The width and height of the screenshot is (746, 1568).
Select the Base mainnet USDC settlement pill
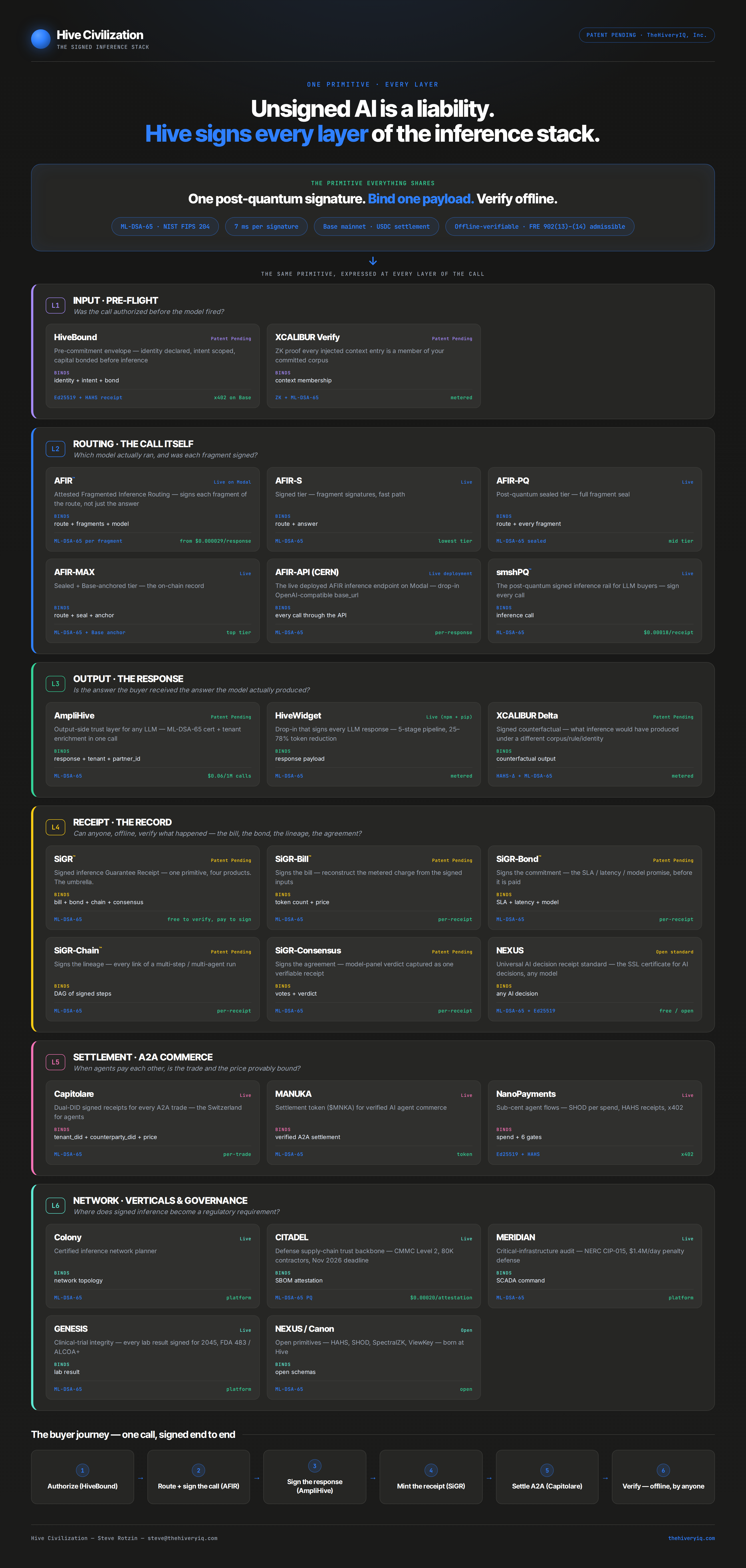pyautogui.click(x=376, y=226)
